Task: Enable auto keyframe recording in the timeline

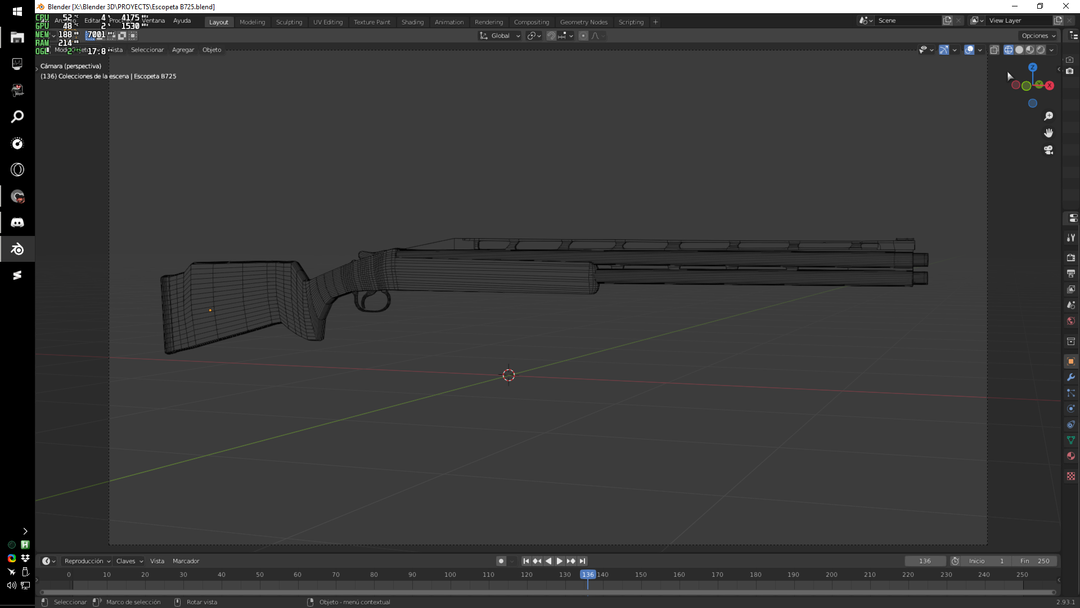Action: (501, 561)
